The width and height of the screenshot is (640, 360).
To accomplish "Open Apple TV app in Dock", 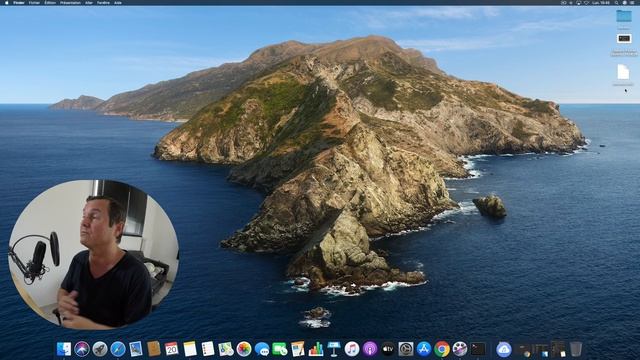I will coord(388,349).
